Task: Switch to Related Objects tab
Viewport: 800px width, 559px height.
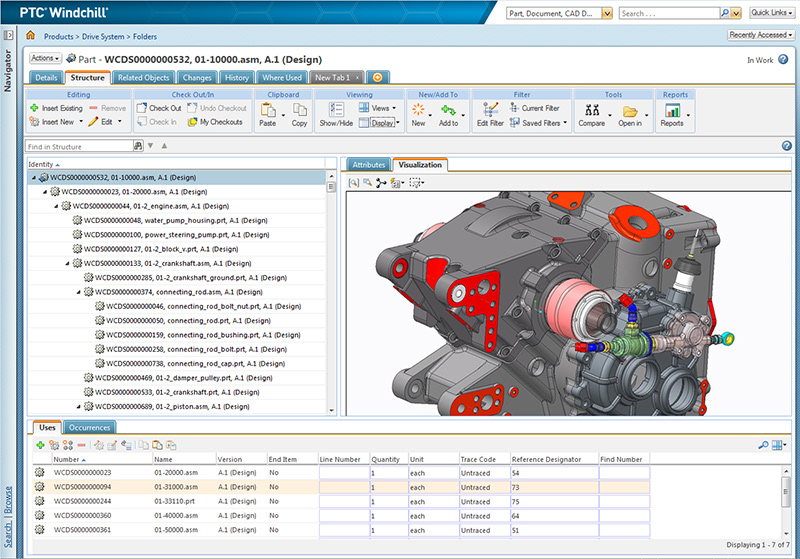Action: pos(143,78)
